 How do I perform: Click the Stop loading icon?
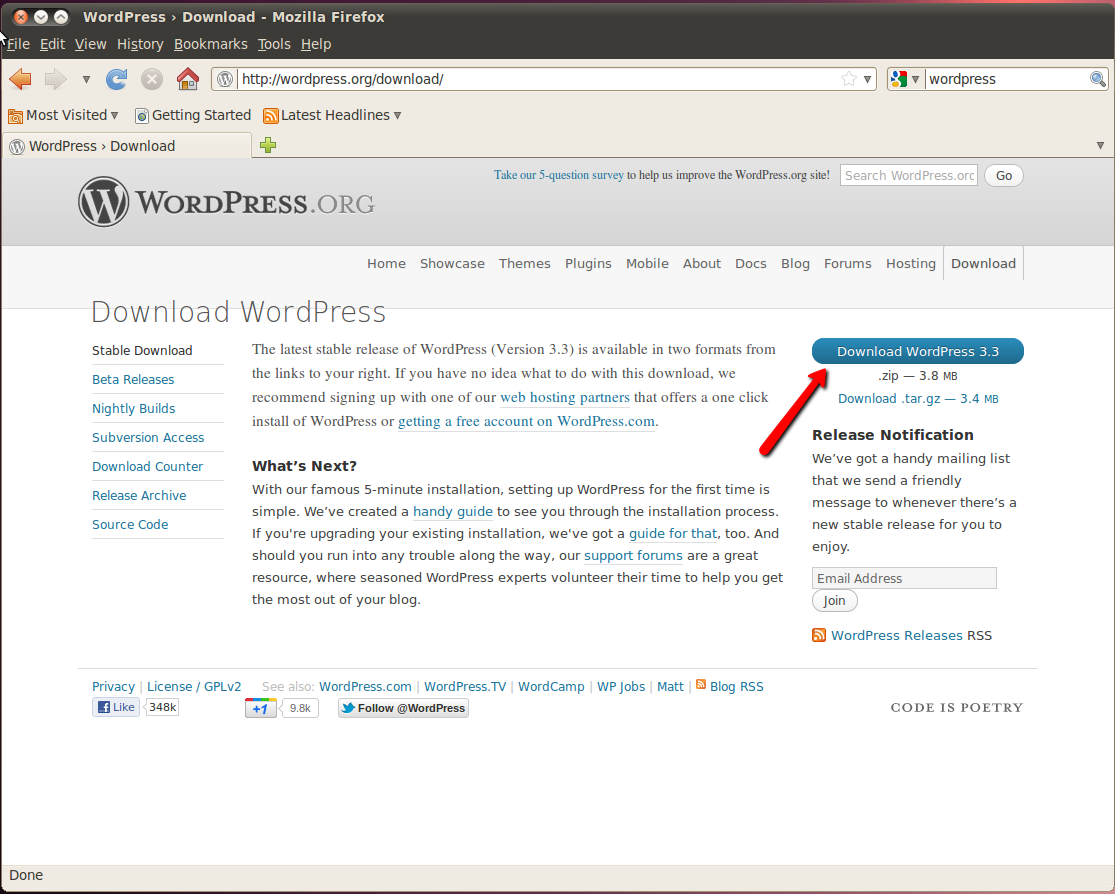pyautogui.click(x=151, y=79)
